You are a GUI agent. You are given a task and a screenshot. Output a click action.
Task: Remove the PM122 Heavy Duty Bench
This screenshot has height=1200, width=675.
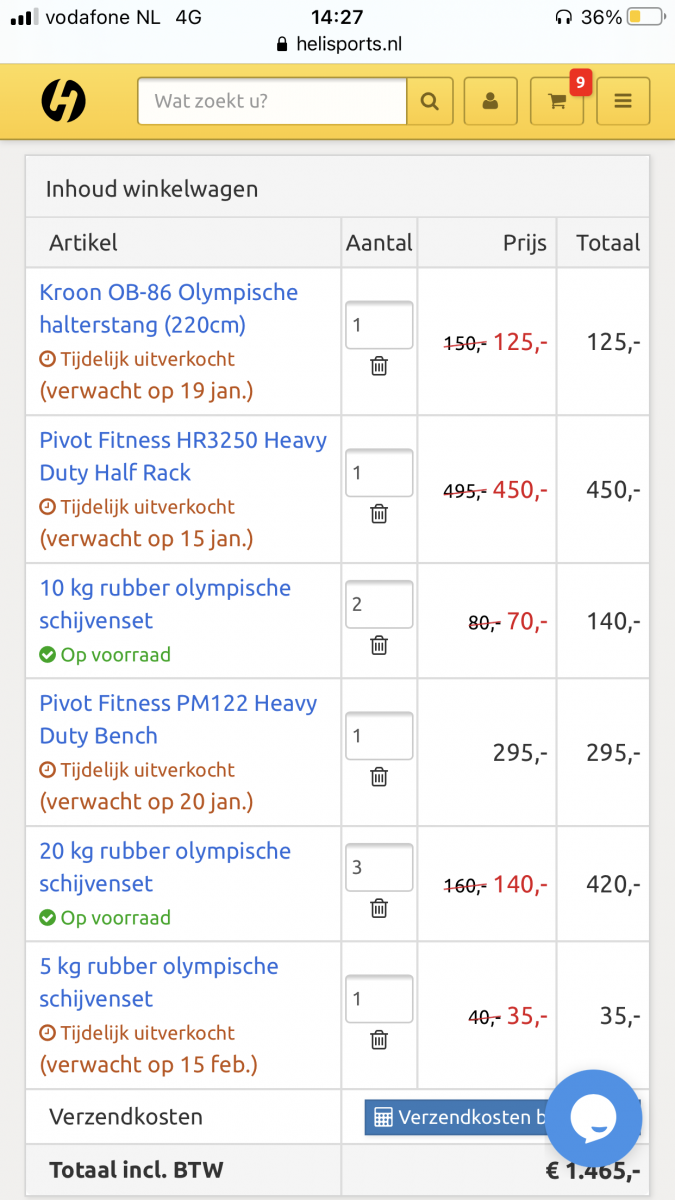click(379, 777)
